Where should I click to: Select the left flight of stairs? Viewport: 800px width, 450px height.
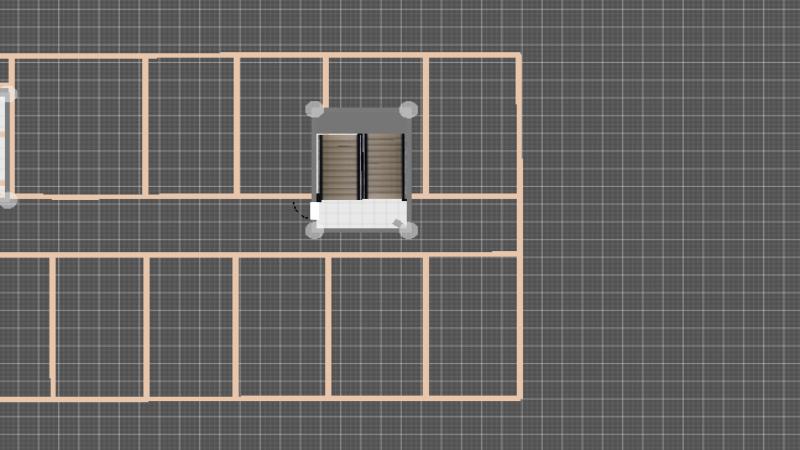(x=340, y=165)
